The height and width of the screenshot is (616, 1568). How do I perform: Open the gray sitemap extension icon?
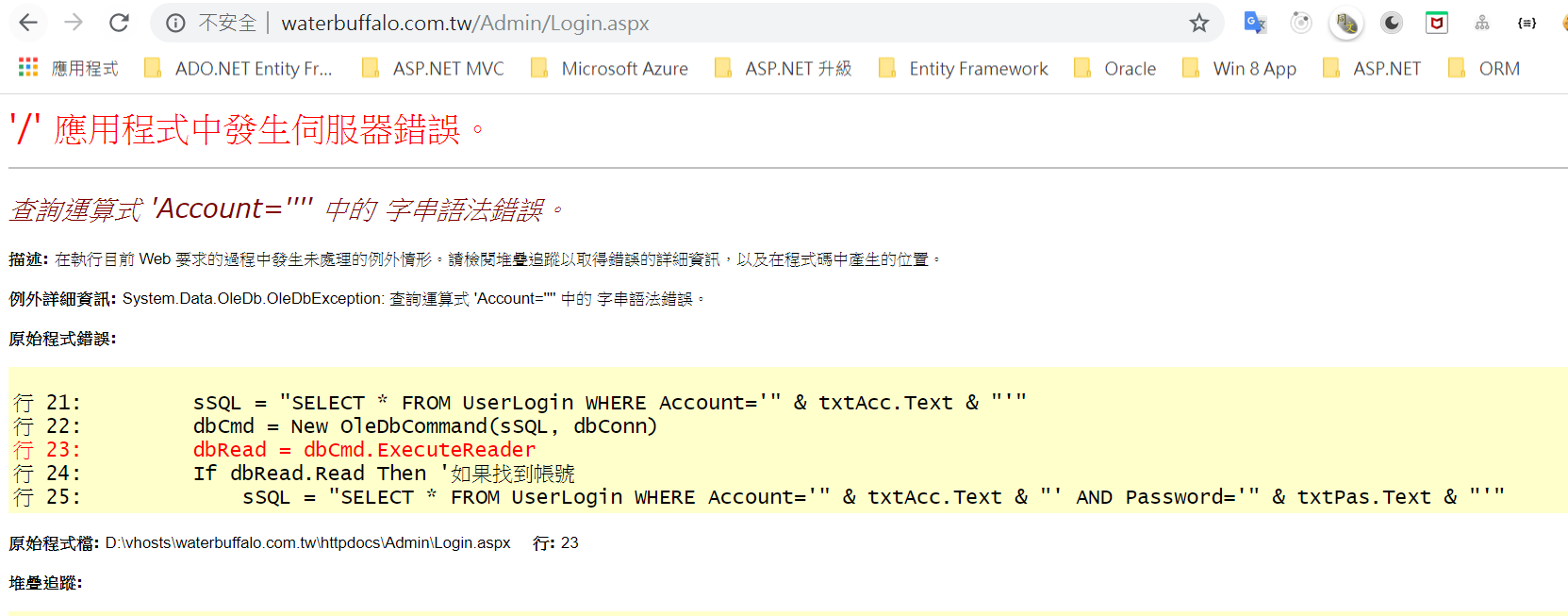[x=1482, y=23]
